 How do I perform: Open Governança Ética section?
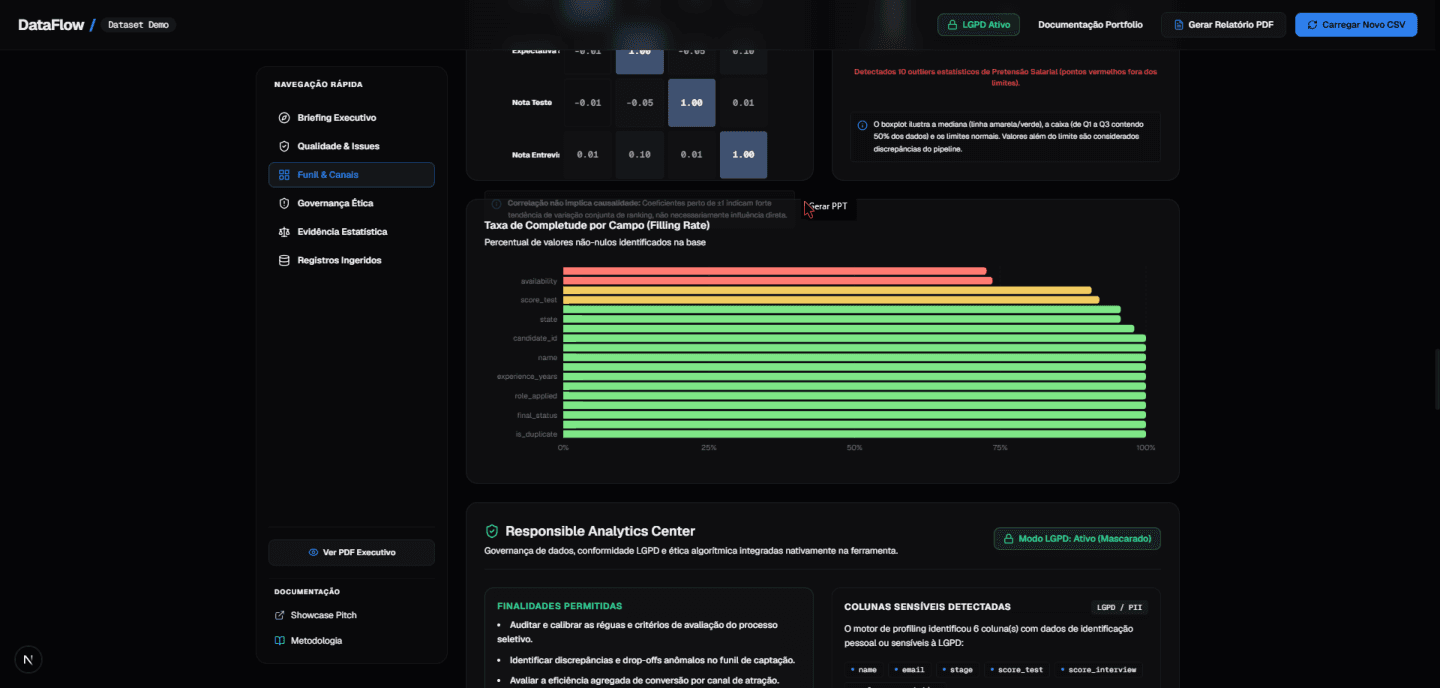click(351, 203)
